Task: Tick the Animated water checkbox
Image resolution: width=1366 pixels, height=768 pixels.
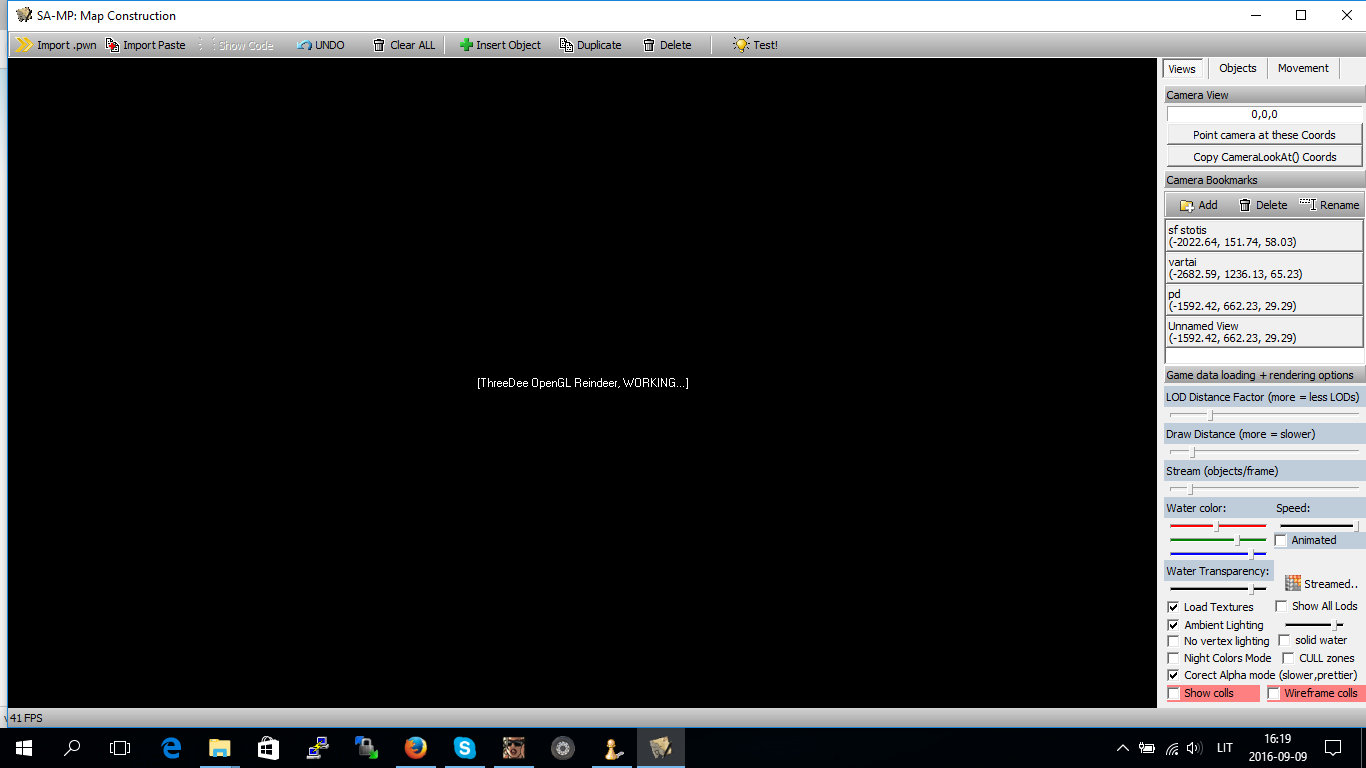Action: click(1281, 540)
